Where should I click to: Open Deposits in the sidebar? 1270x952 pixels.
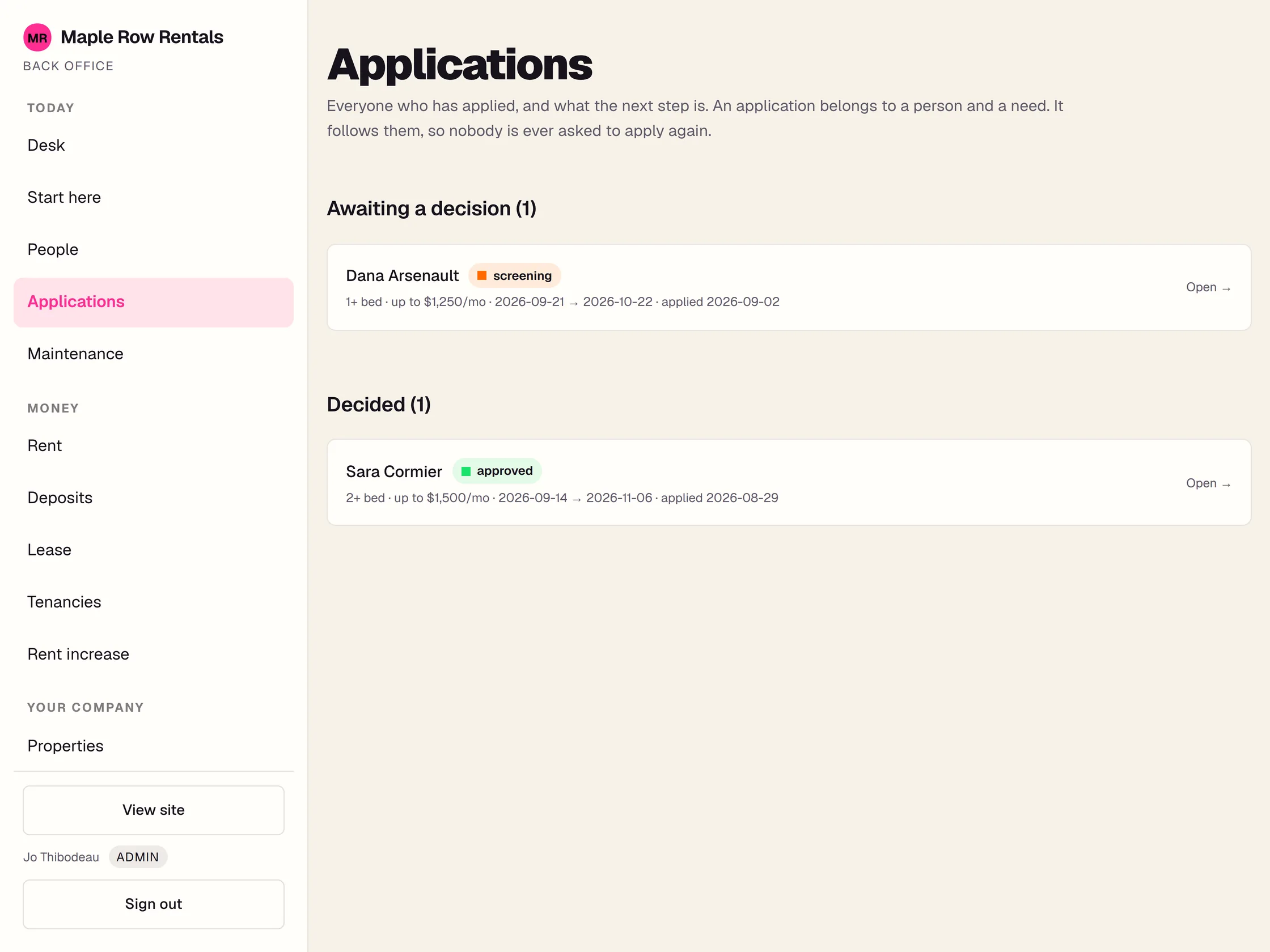(153, 498)
